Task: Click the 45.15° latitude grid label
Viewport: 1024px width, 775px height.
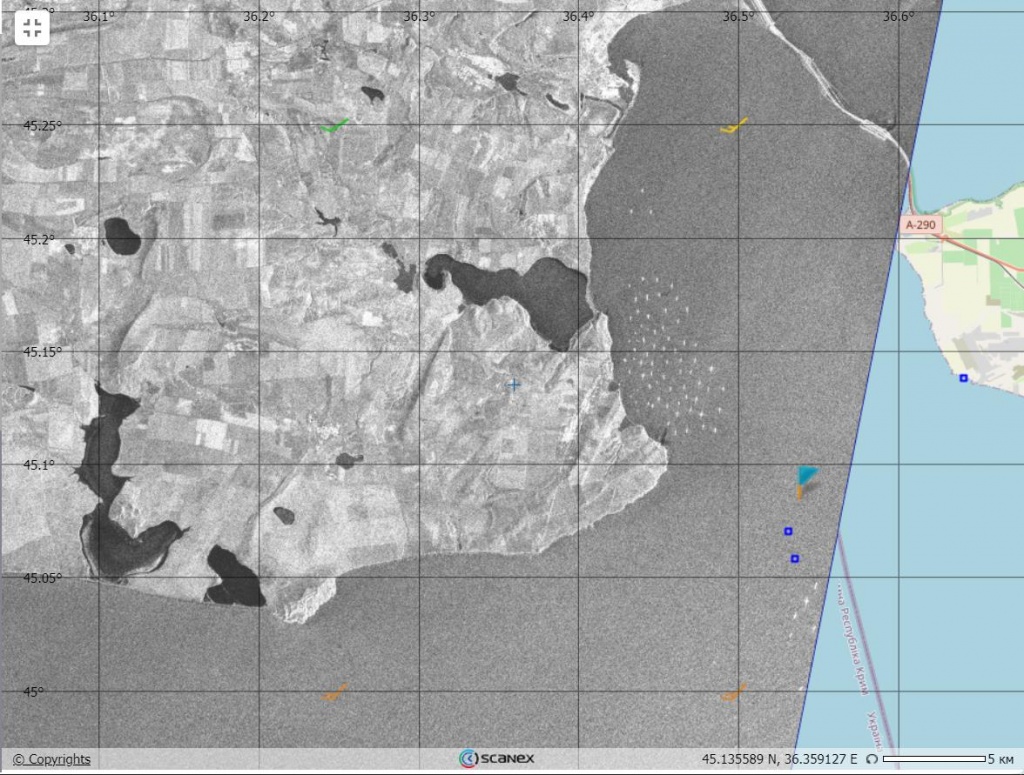Action: tap(42, 353)
